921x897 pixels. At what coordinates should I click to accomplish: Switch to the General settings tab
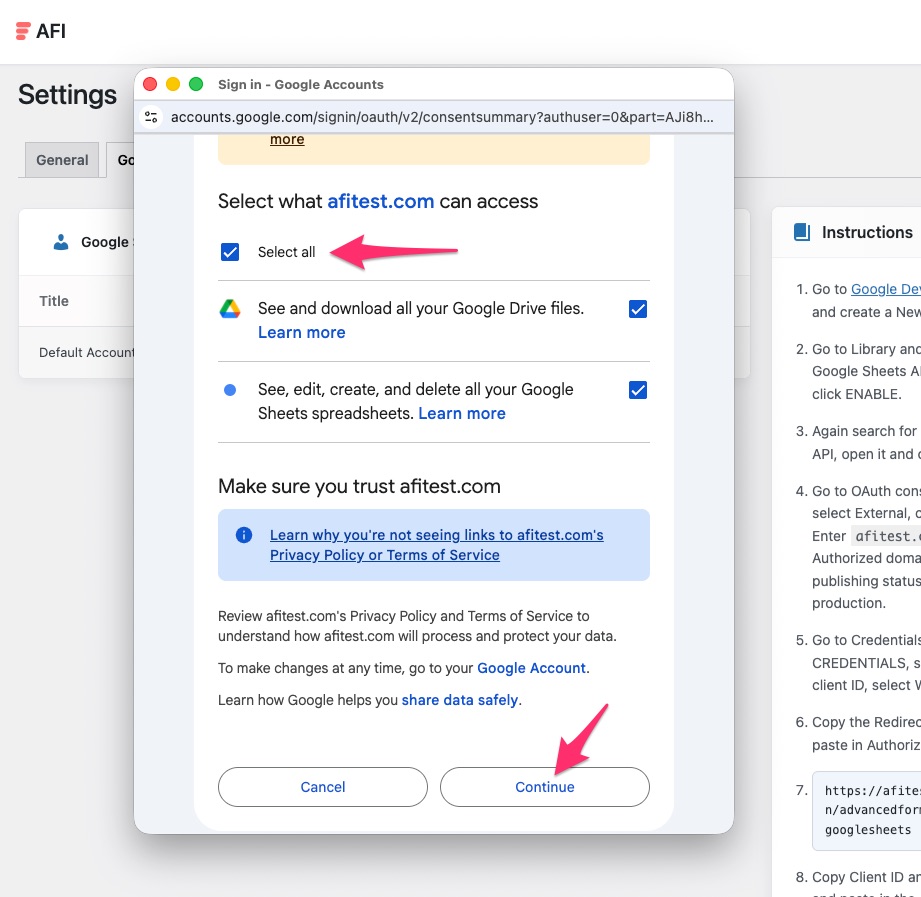(x=62, y=160)
